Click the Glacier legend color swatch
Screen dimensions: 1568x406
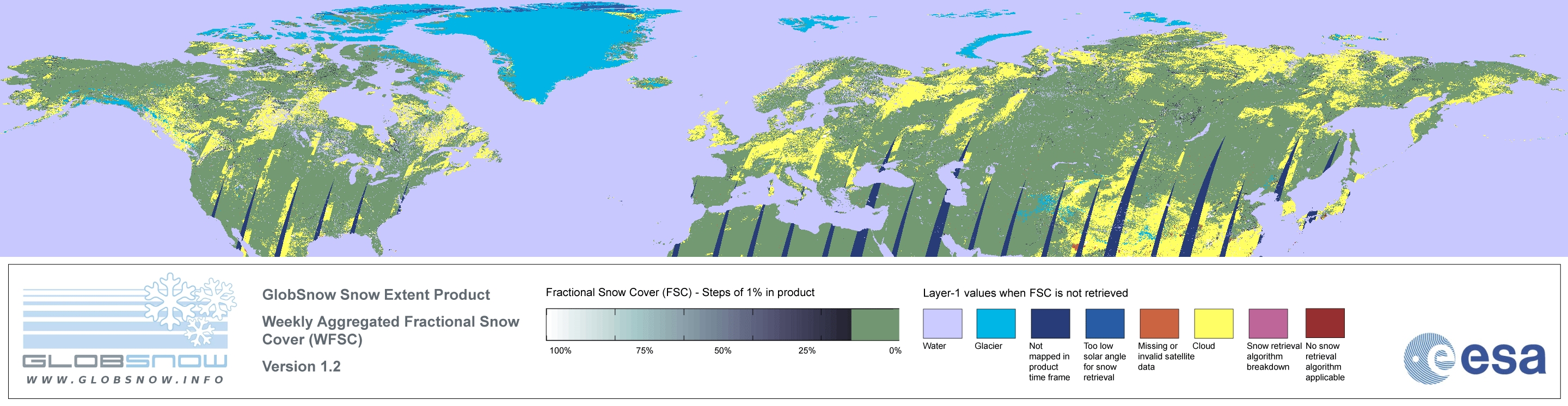(x=996, y=323)
